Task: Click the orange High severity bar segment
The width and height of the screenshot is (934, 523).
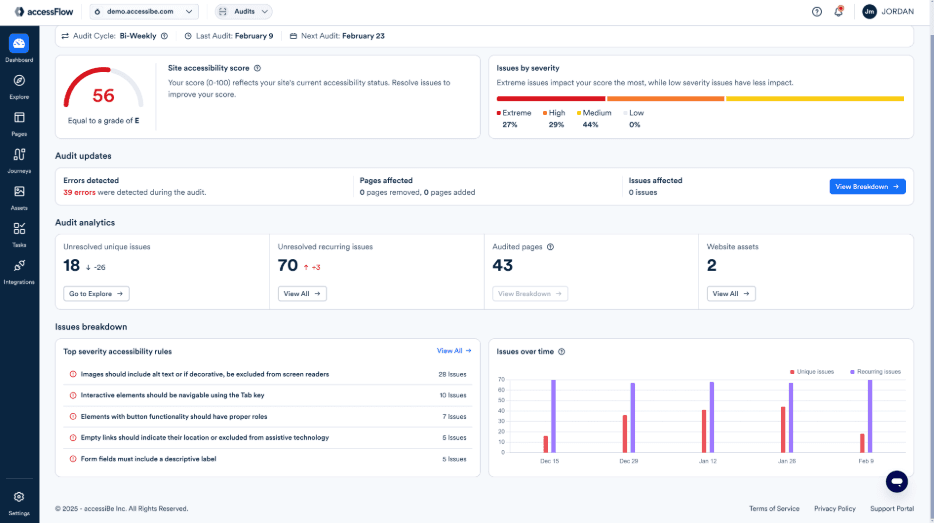Action: point(665,98)
